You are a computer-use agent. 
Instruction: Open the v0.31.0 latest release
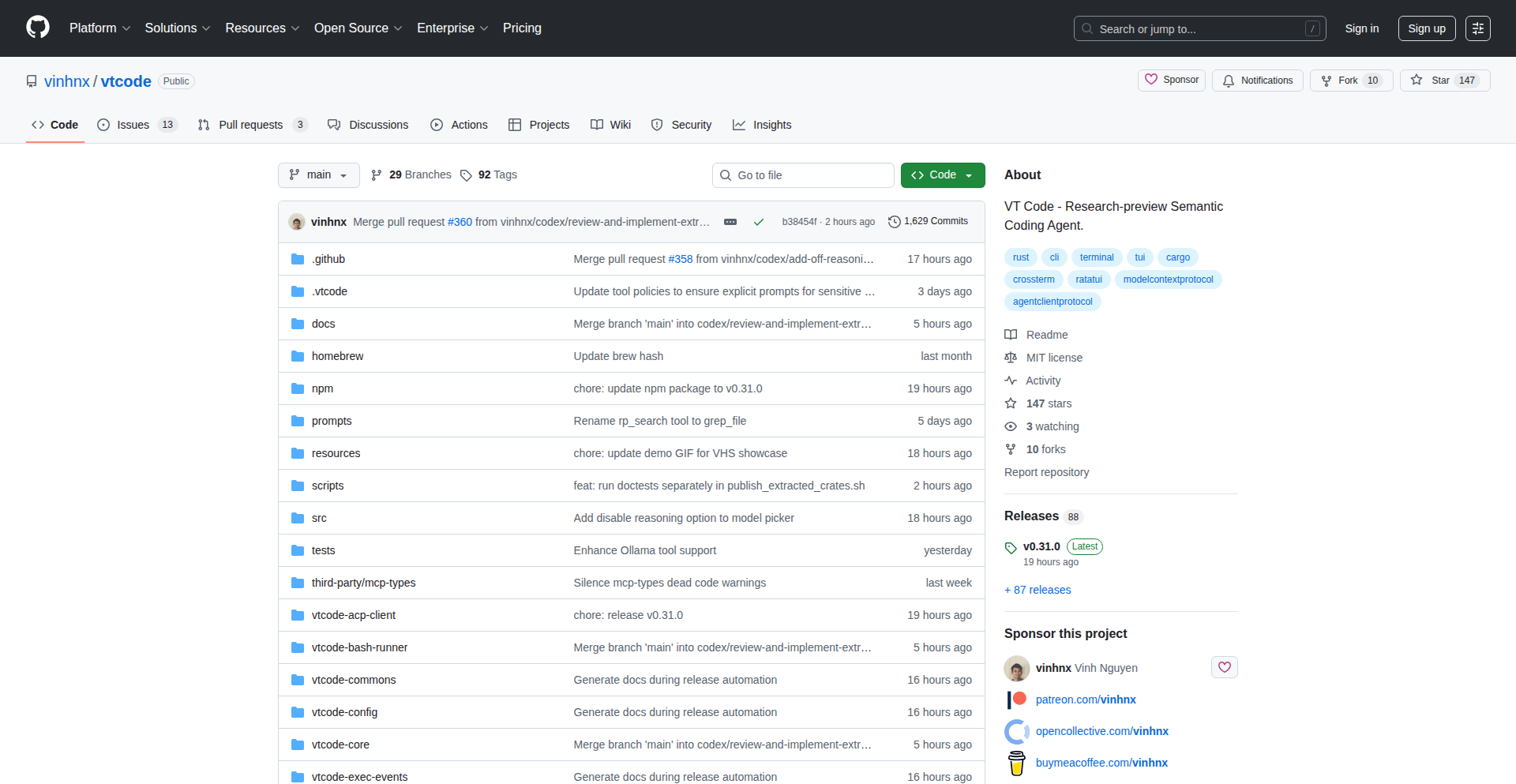point(1041,546)
